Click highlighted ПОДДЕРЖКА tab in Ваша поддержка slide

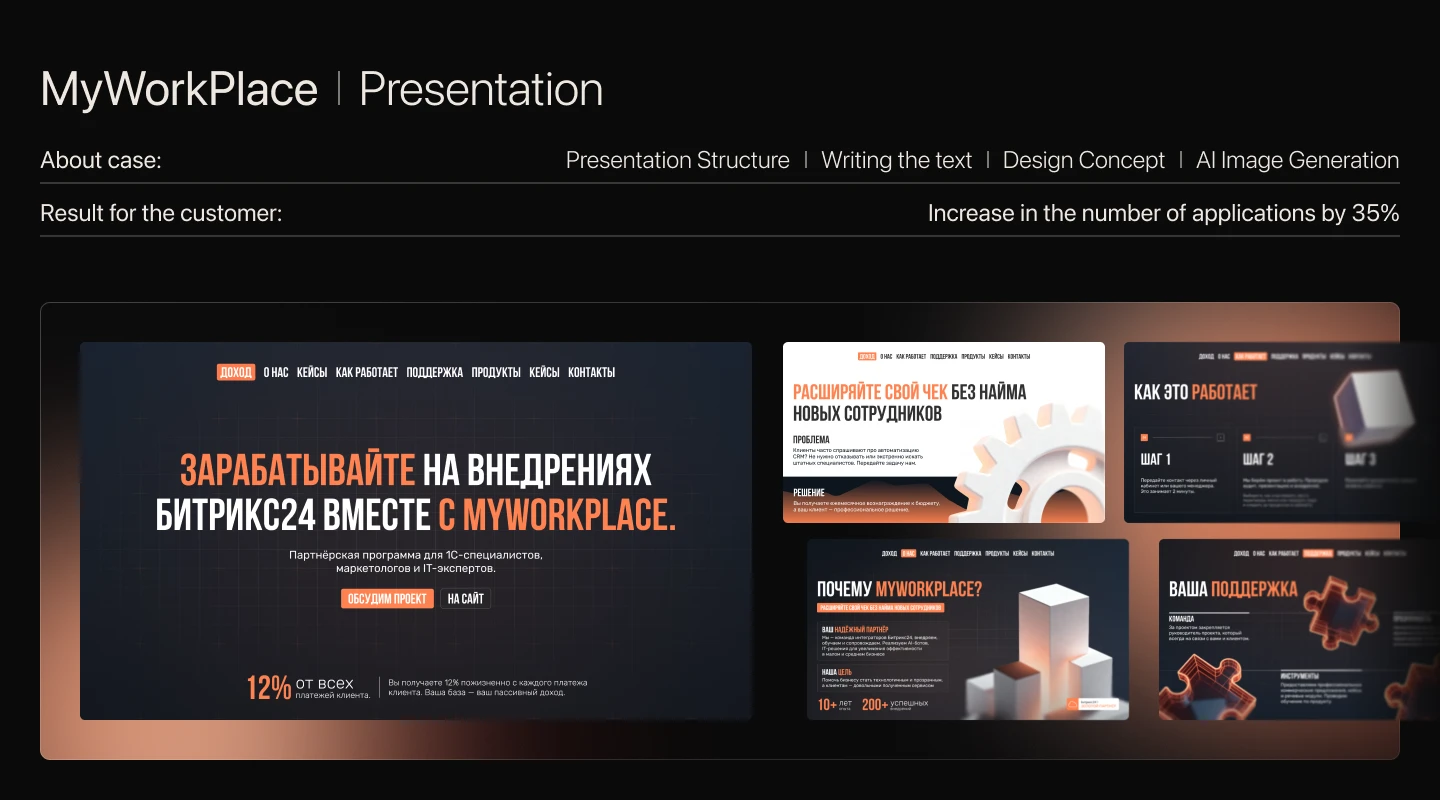click(1318, 553)
